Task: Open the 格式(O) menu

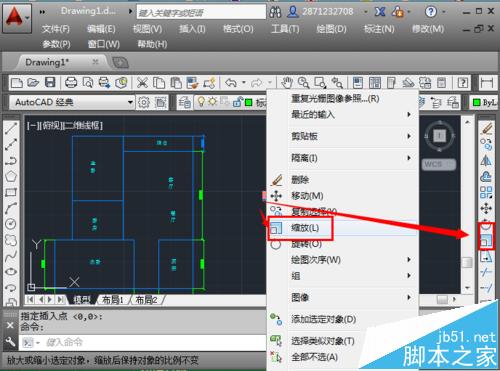Action: [238, 29]
